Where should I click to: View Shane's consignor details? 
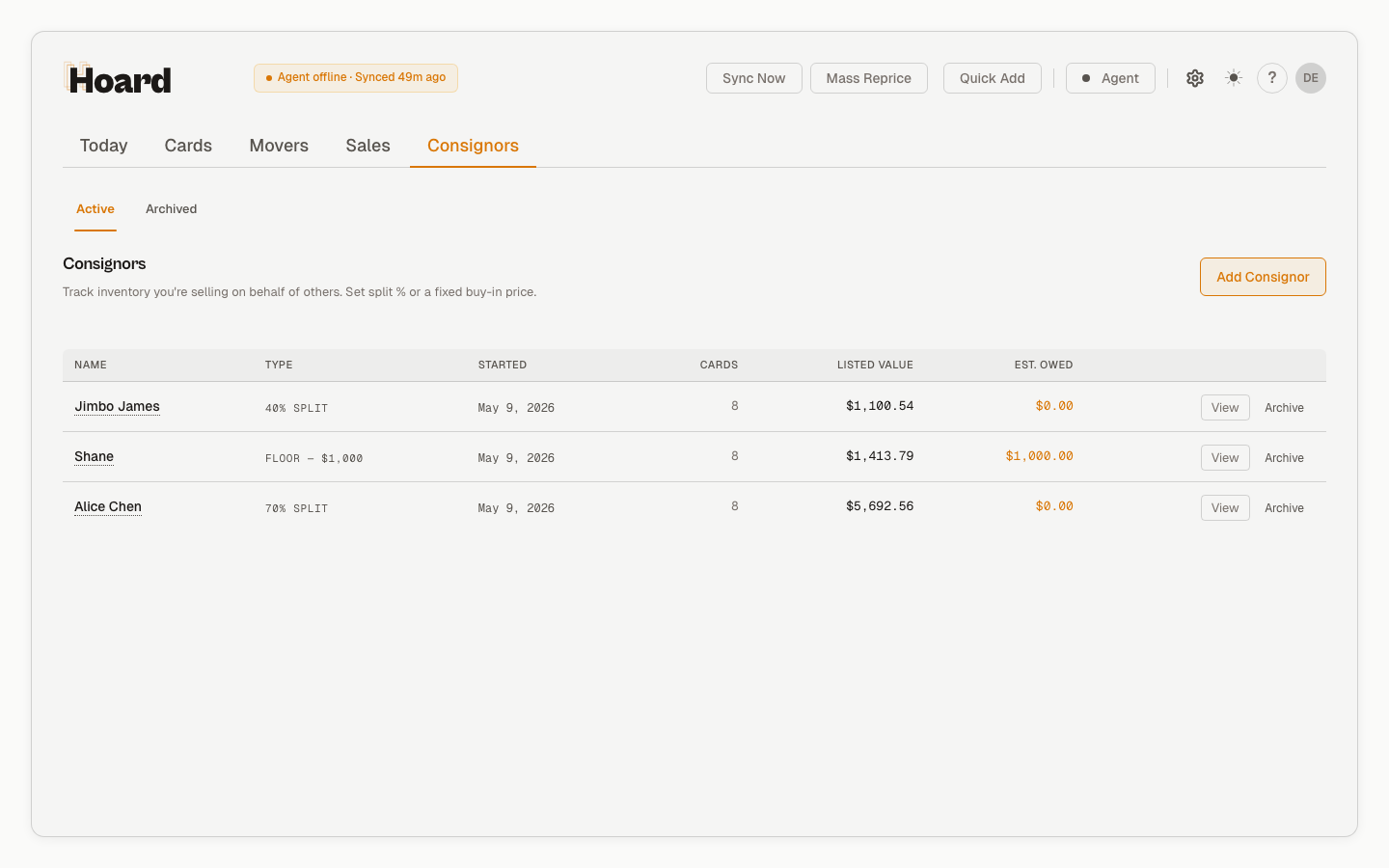[1225, 457]
